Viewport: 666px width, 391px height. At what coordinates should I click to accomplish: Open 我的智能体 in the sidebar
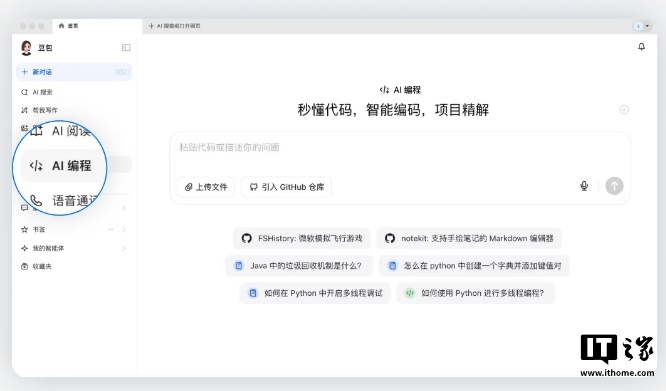[x=48, y=248]
